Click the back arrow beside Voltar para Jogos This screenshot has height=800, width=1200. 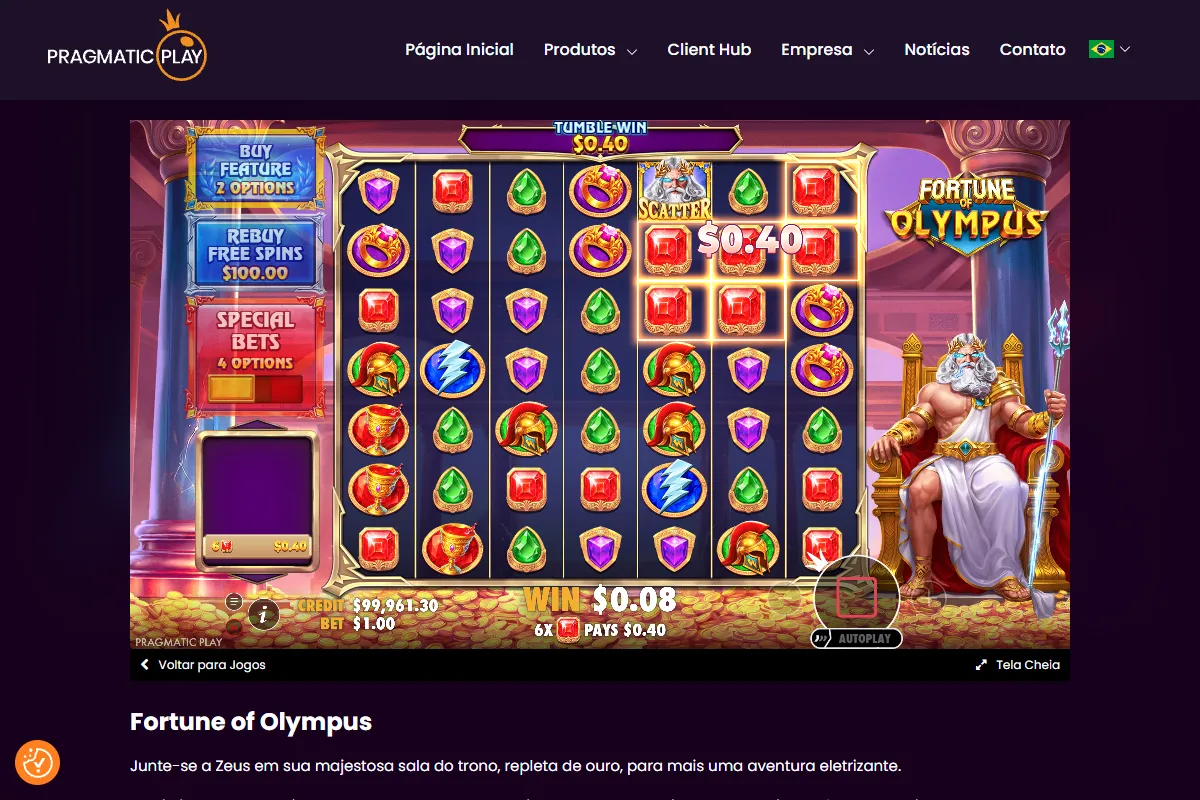[145, 665]
